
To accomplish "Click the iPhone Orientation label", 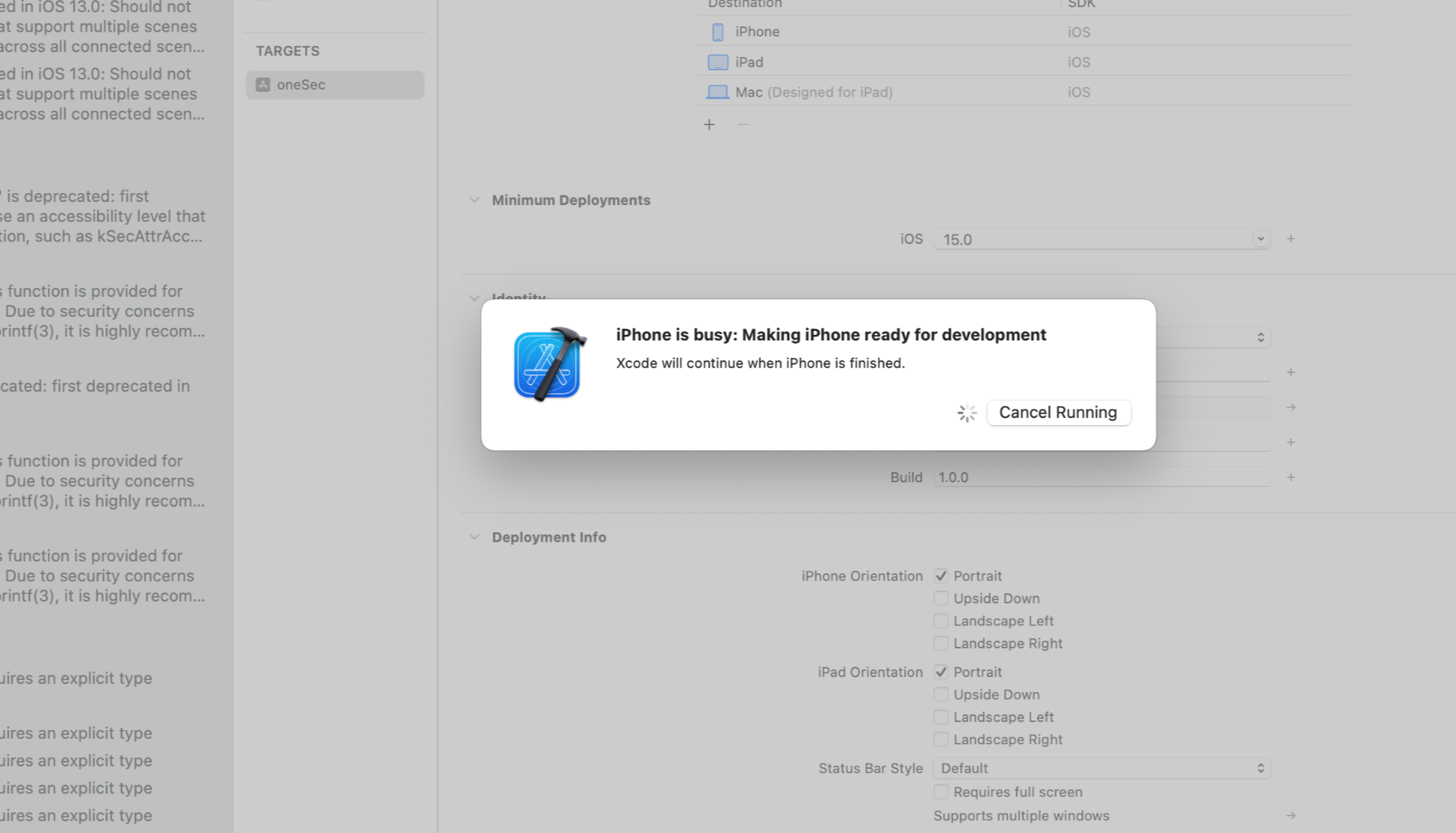I will coord(862,576).
